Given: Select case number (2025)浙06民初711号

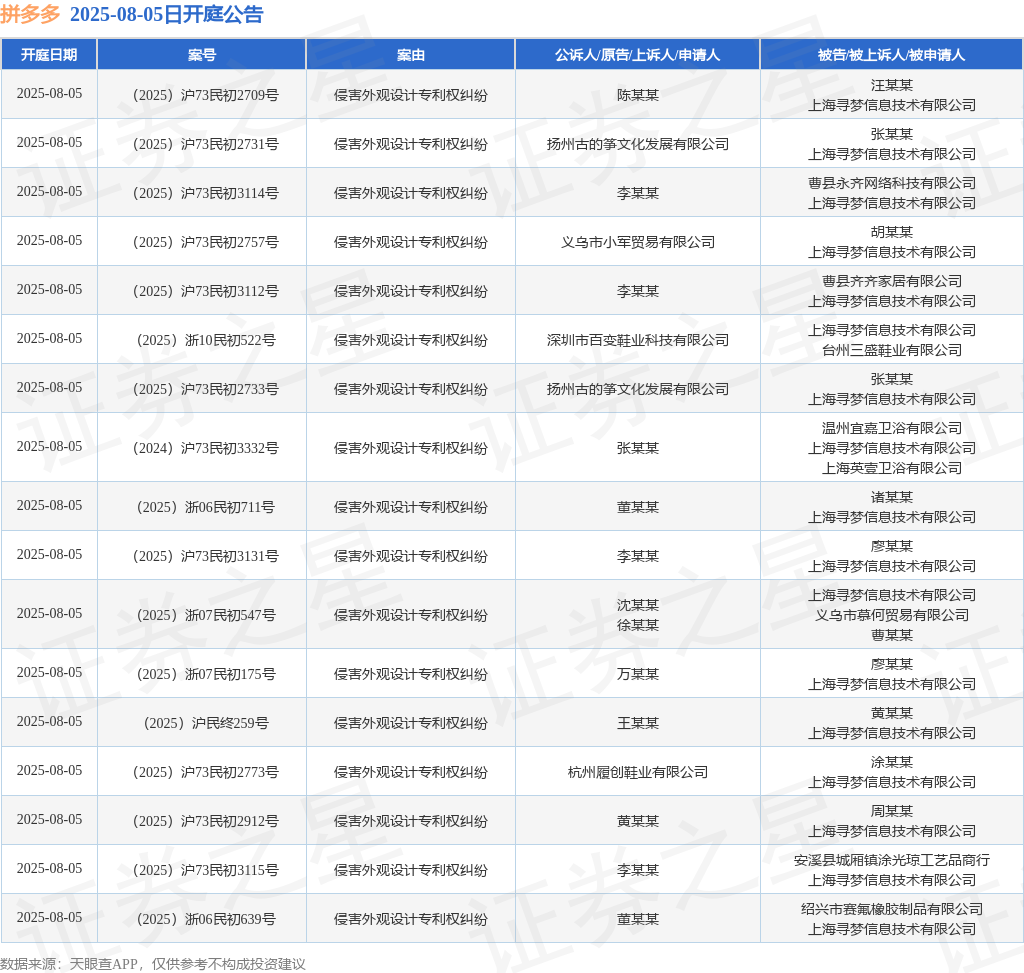Looking at the screenshot, I should (x=206, y=507).
